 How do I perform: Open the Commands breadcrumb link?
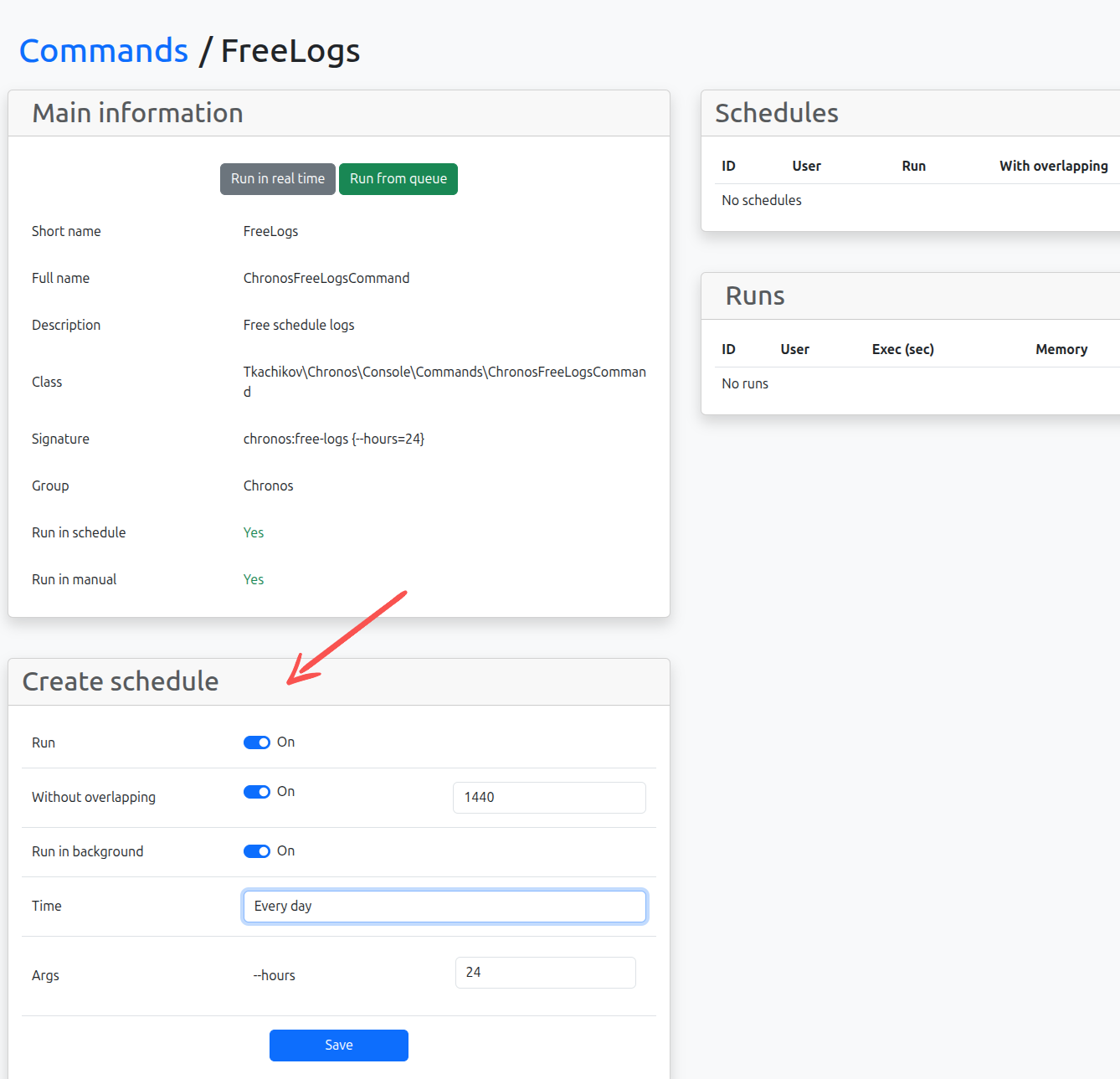pos(104,51)
